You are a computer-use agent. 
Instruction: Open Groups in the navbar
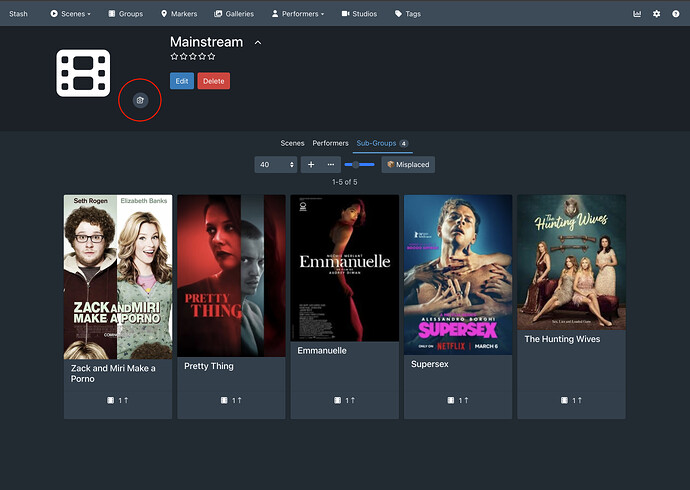[126, 14]
